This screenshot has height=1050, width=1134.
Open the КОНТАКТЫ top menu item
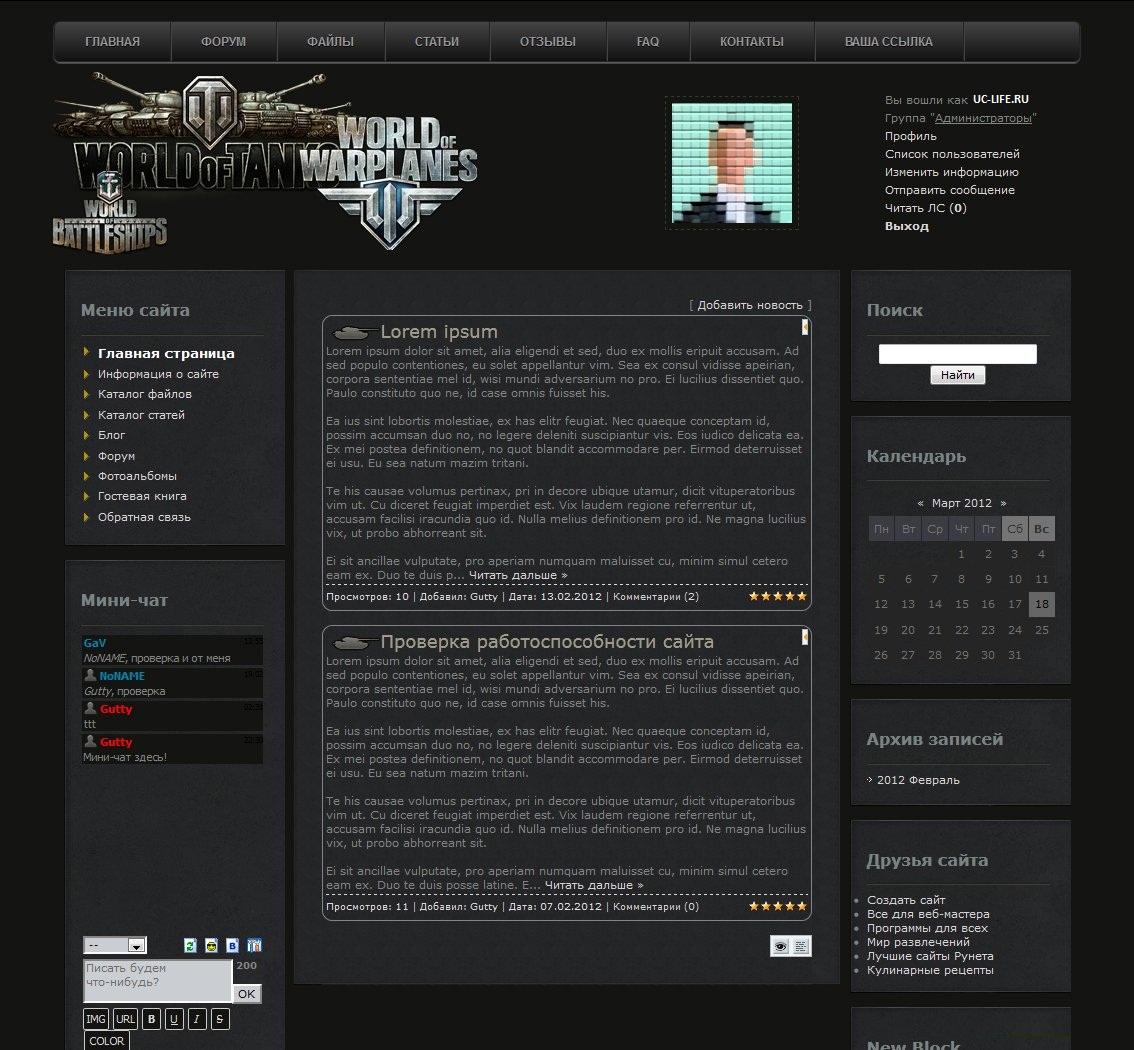coord(751,42)
